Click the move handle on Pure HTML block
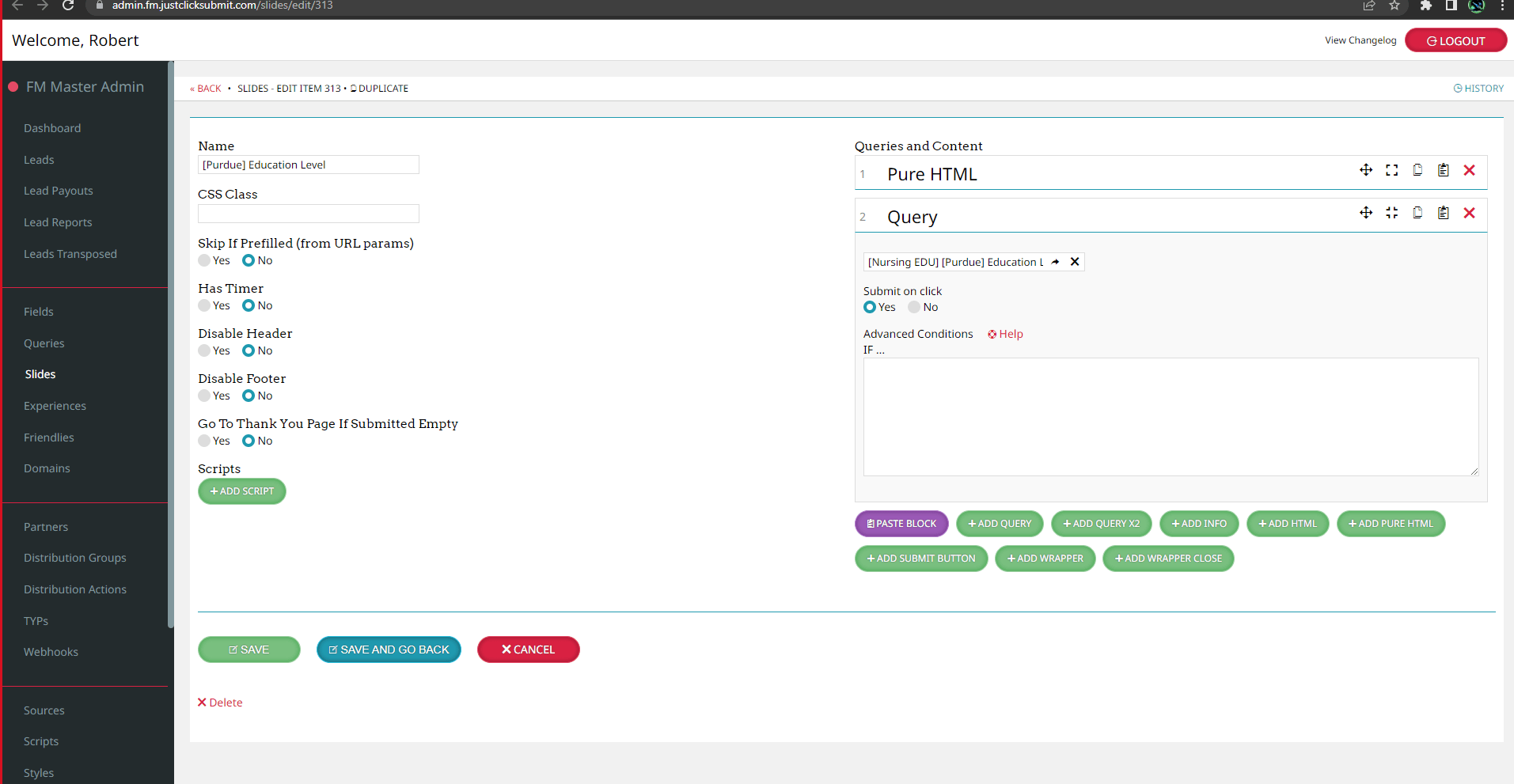Screen dimensions: 1514x784 coord(1365,170)
